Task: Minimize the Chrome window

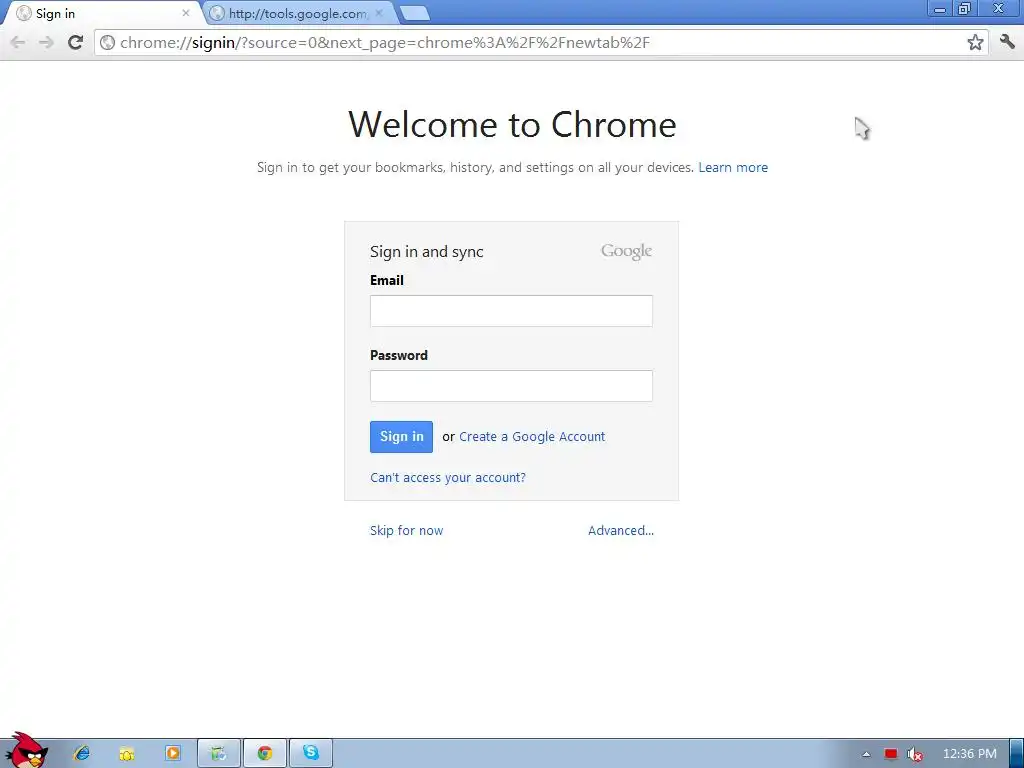Action: click(x=939, y=8)
